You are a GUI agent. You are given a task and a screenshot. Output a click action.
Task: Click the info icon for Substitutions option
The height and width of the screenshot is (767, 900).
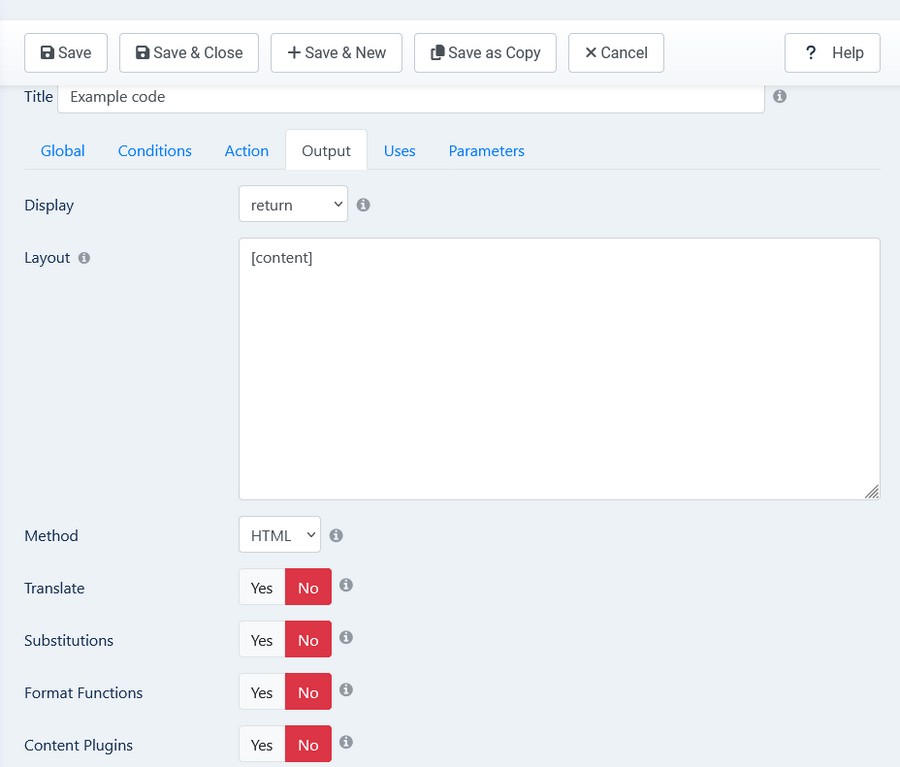click(346, 637)
